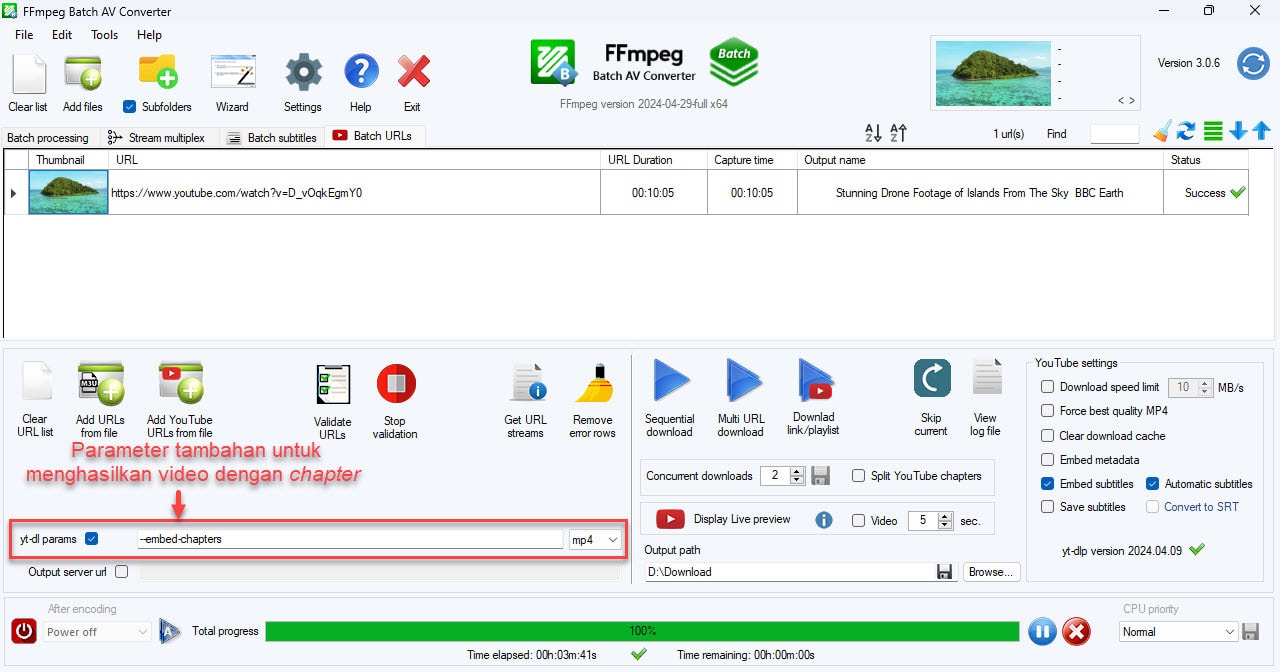
Task: Click the blue refresh arrows beside Find
Action: coord(1187,131)
